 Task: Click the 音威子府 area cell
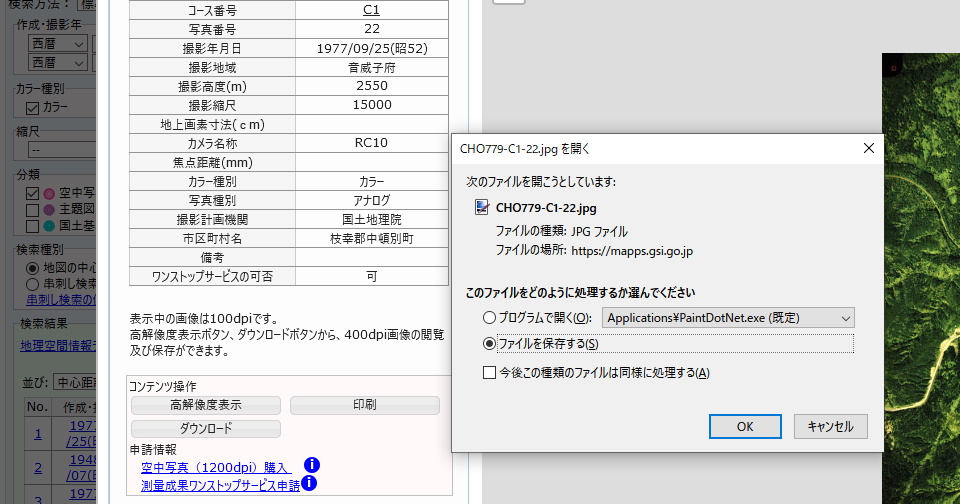click(372, 67)
